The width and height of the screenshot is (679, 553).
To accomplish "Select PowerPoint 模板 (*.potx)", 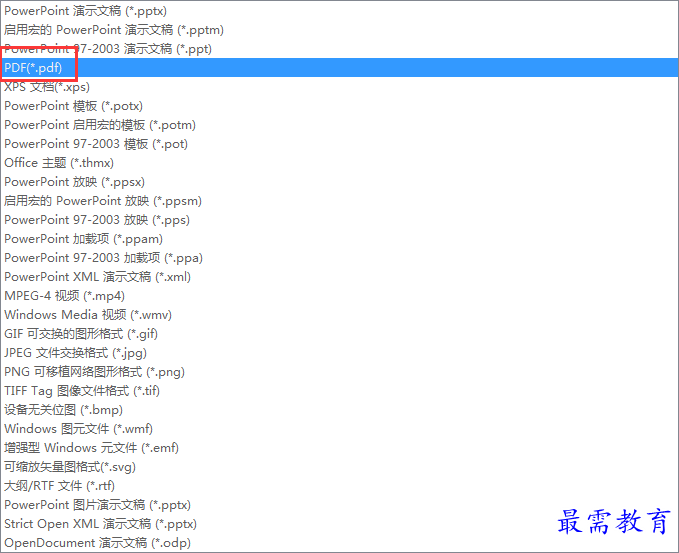I will [339, 106].
